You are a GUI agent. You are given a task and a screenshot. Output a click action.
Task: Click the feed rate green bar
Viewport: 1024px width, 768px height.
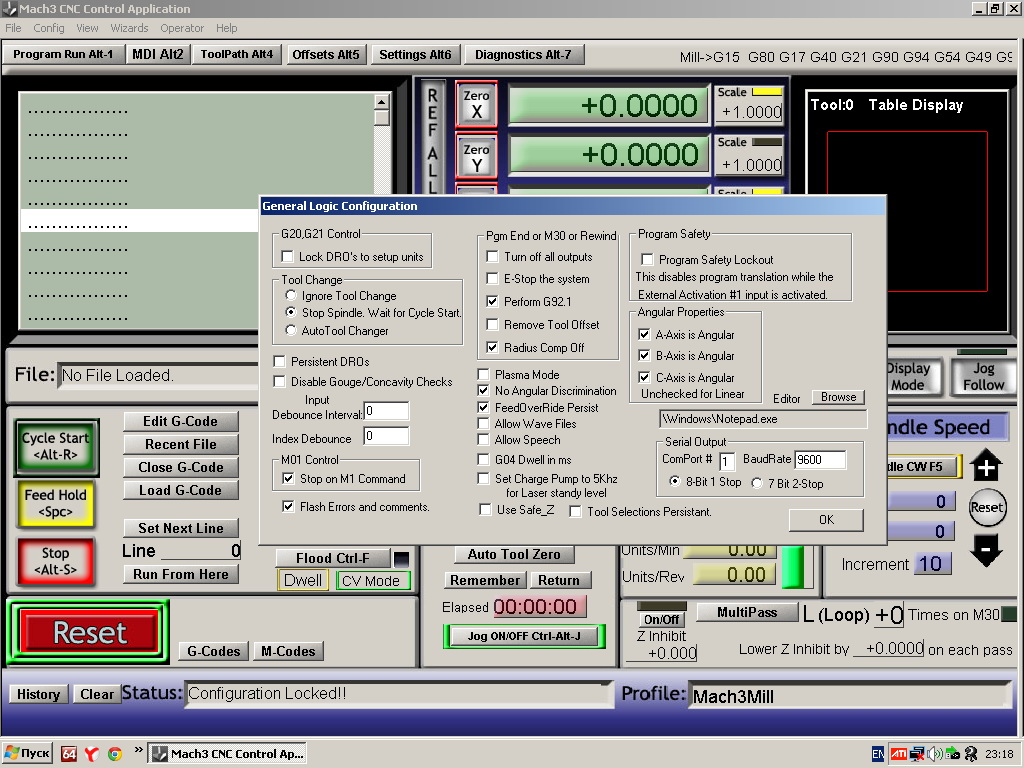click(793, 567)
